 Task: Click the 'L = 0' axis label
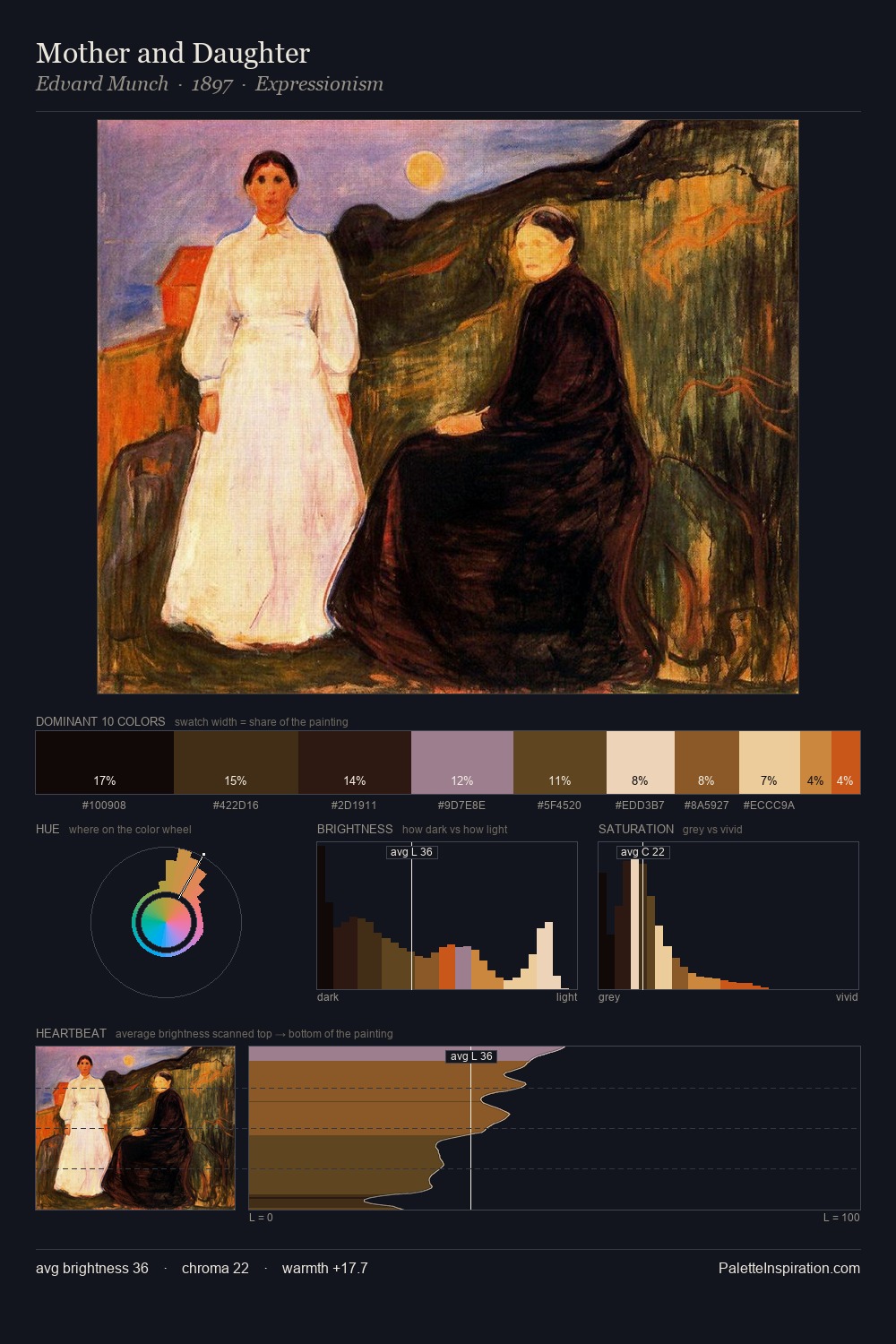[261, 1218]
